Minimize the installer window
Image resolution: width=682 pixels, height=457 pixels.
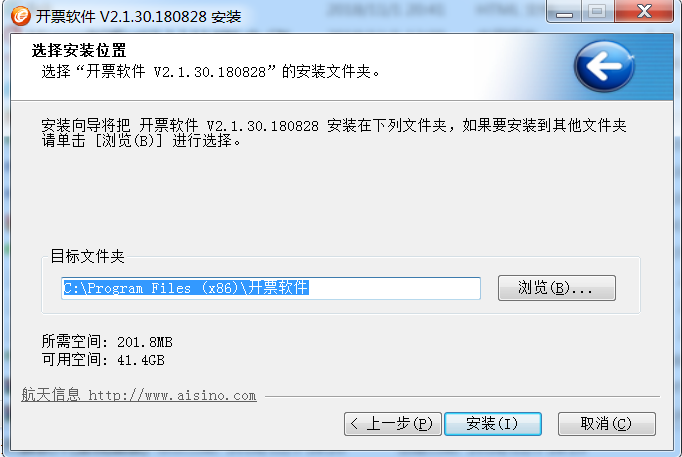pos(564,12)
